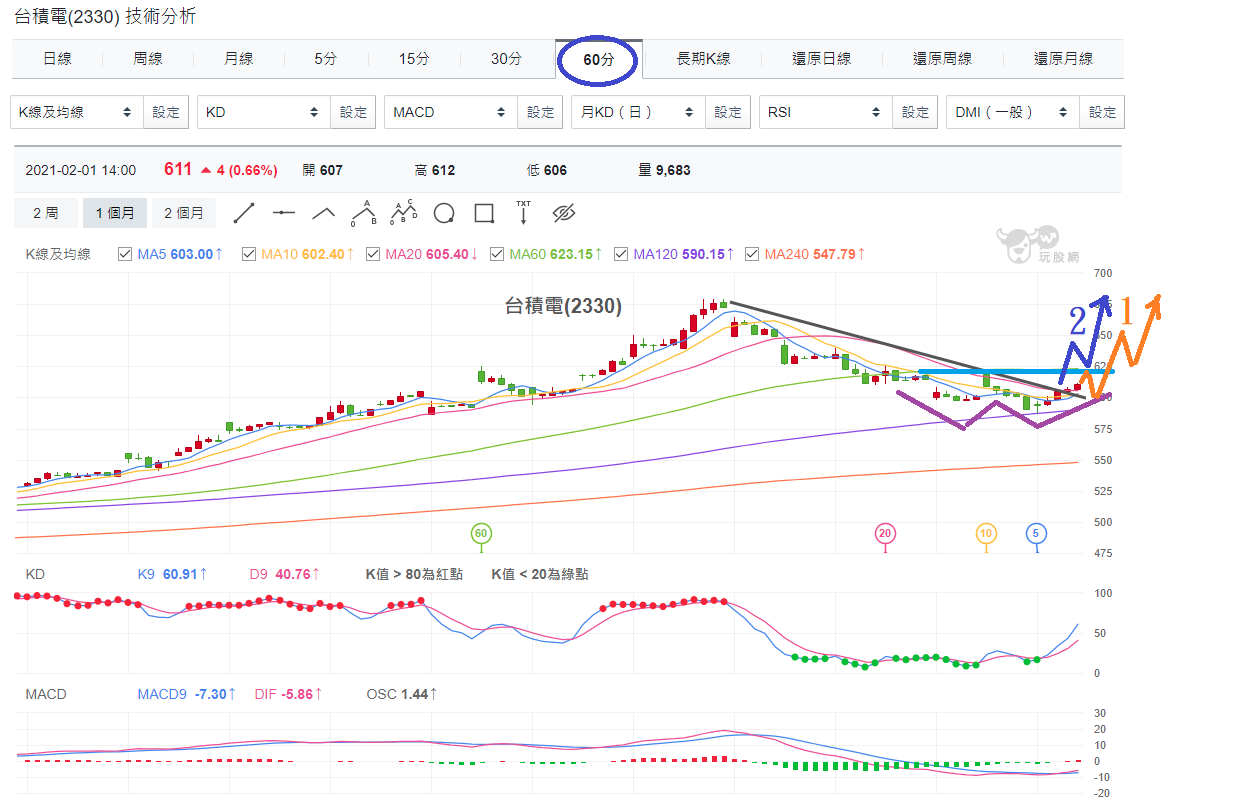Click 設定 next to DMI（一般）
The width and height of the screenshot is (1246, 802).
click(1102, 112)
